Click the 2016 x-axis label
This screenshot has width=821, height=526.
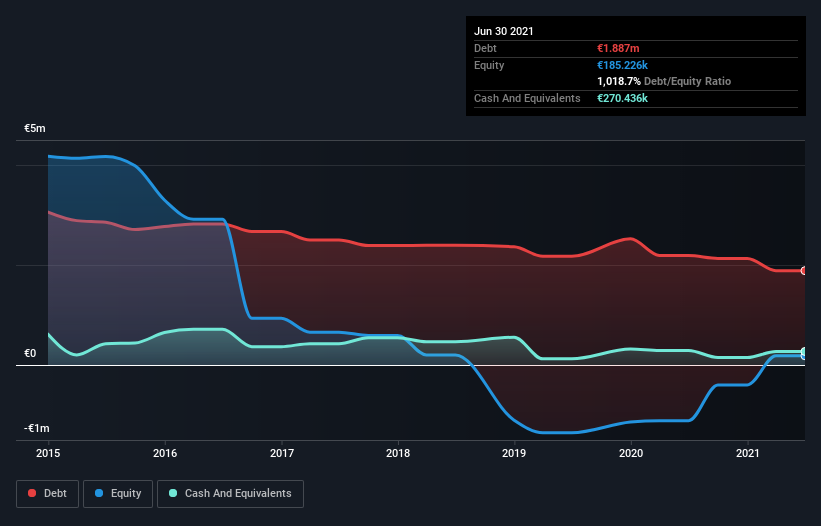[x=165, y=453]
